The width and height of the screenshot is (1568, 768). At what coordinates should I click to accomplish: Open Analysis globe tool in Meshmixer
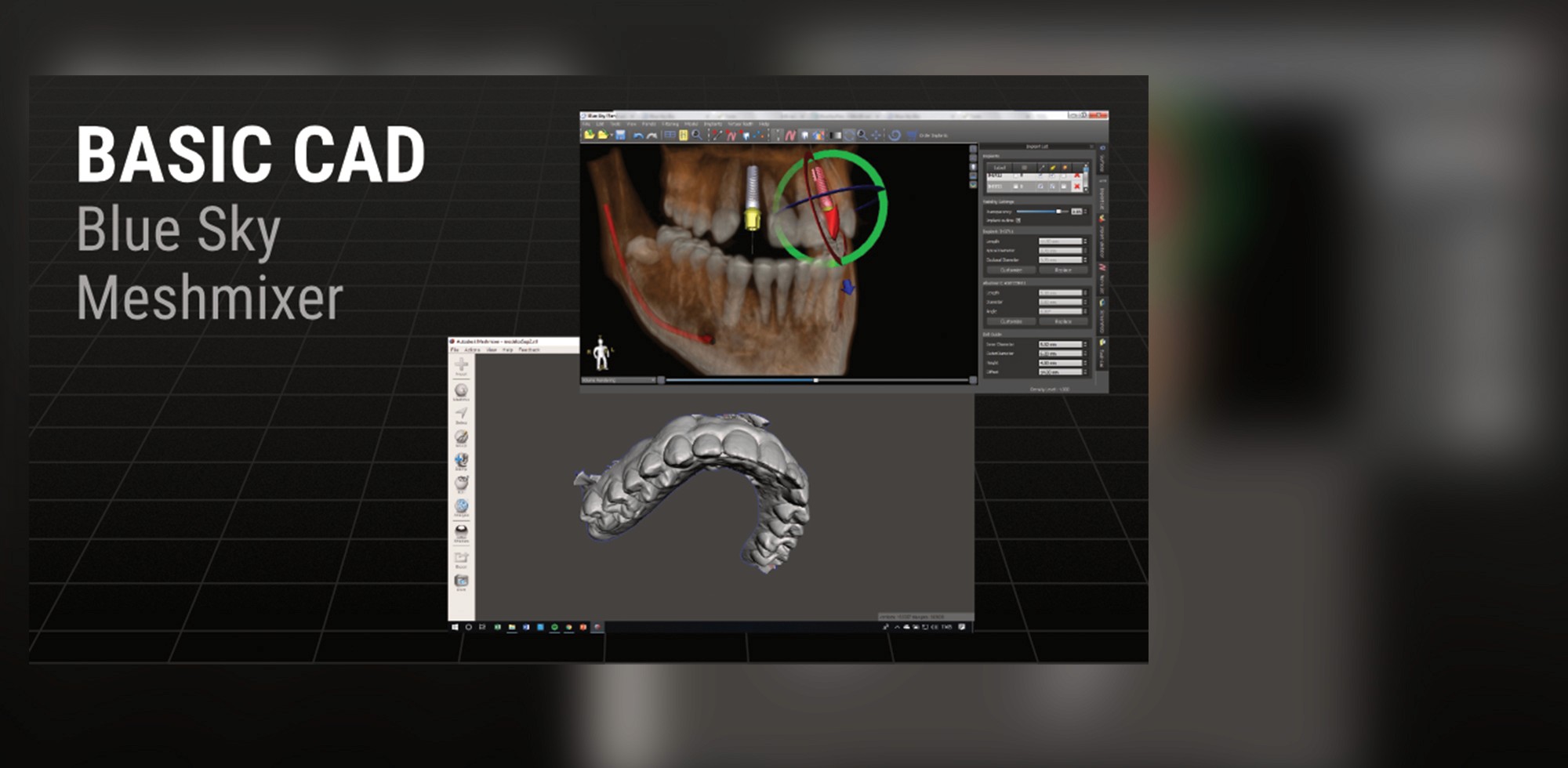461,507
